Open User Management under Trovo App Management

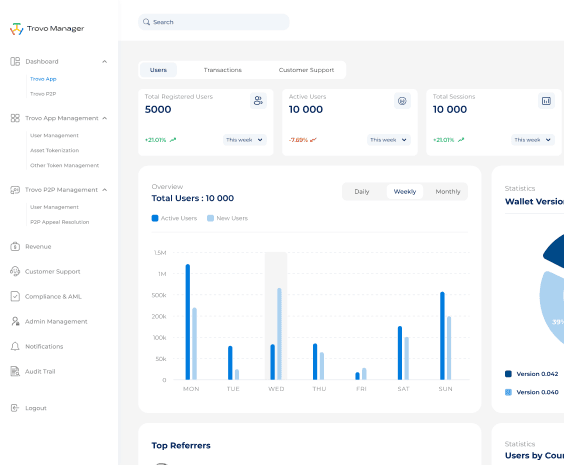click(54, 136)
